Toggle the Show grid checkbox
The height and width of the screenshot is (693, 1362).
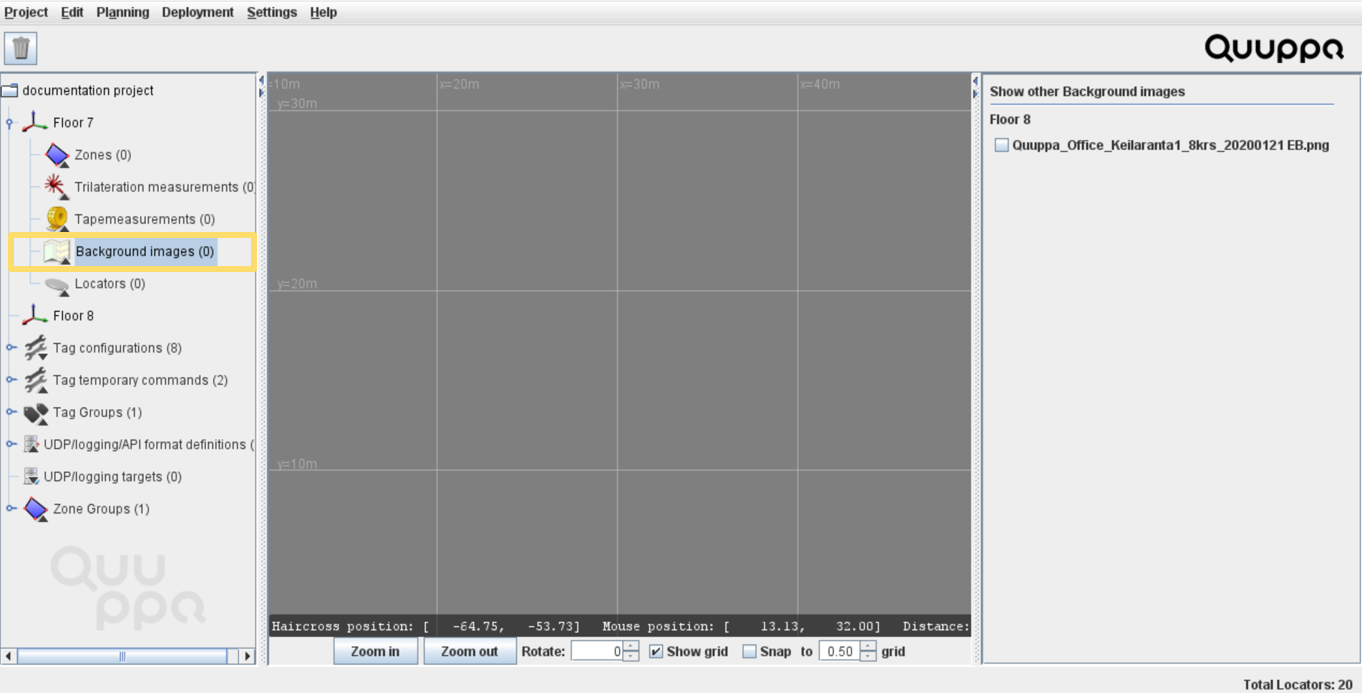coord(656,651)
